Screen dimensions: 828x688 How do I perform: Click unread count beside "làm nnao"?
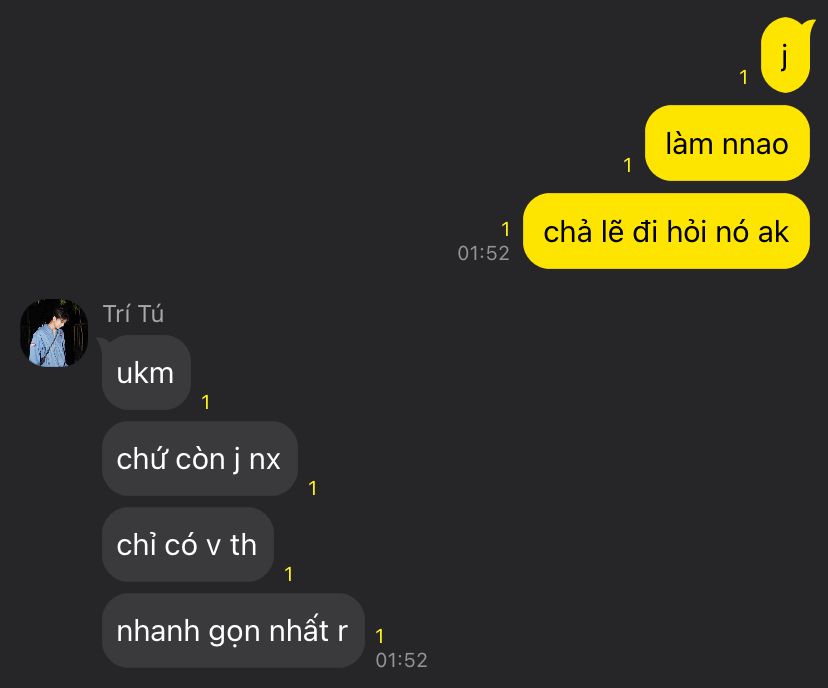[628, 165]
